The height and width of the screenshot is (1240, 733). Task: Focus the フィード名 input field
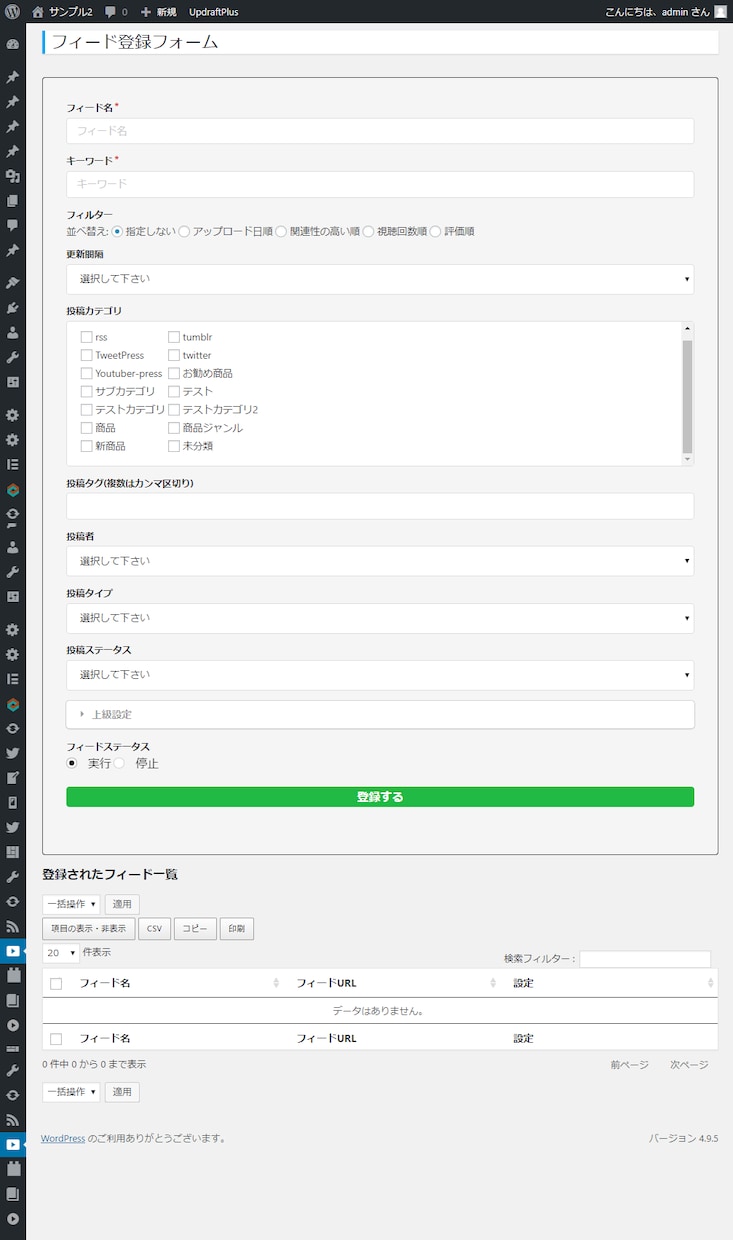click(x=380, y=131)
